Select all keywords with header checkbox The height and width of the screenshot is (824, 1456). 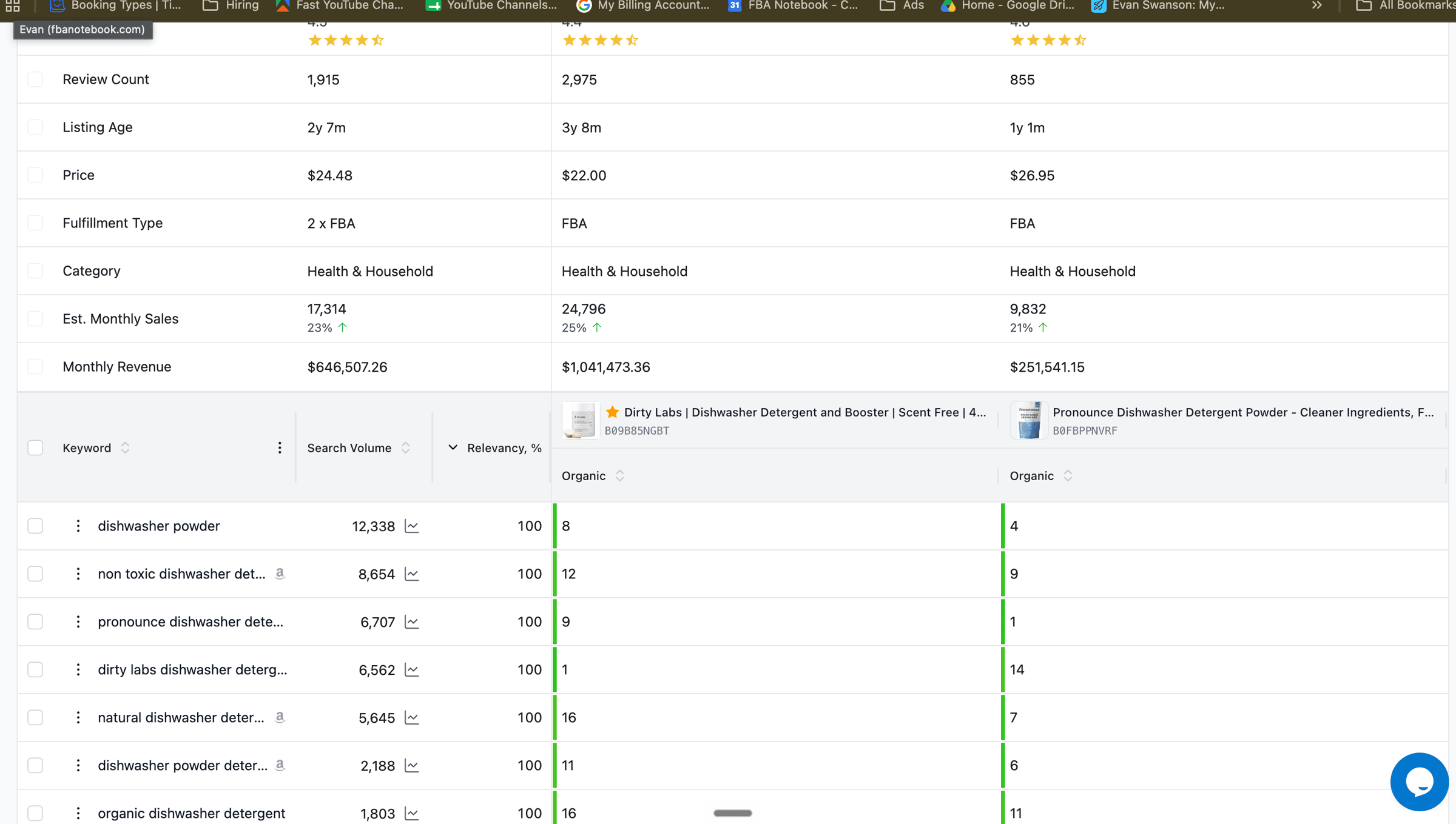[x=35, y=447]
